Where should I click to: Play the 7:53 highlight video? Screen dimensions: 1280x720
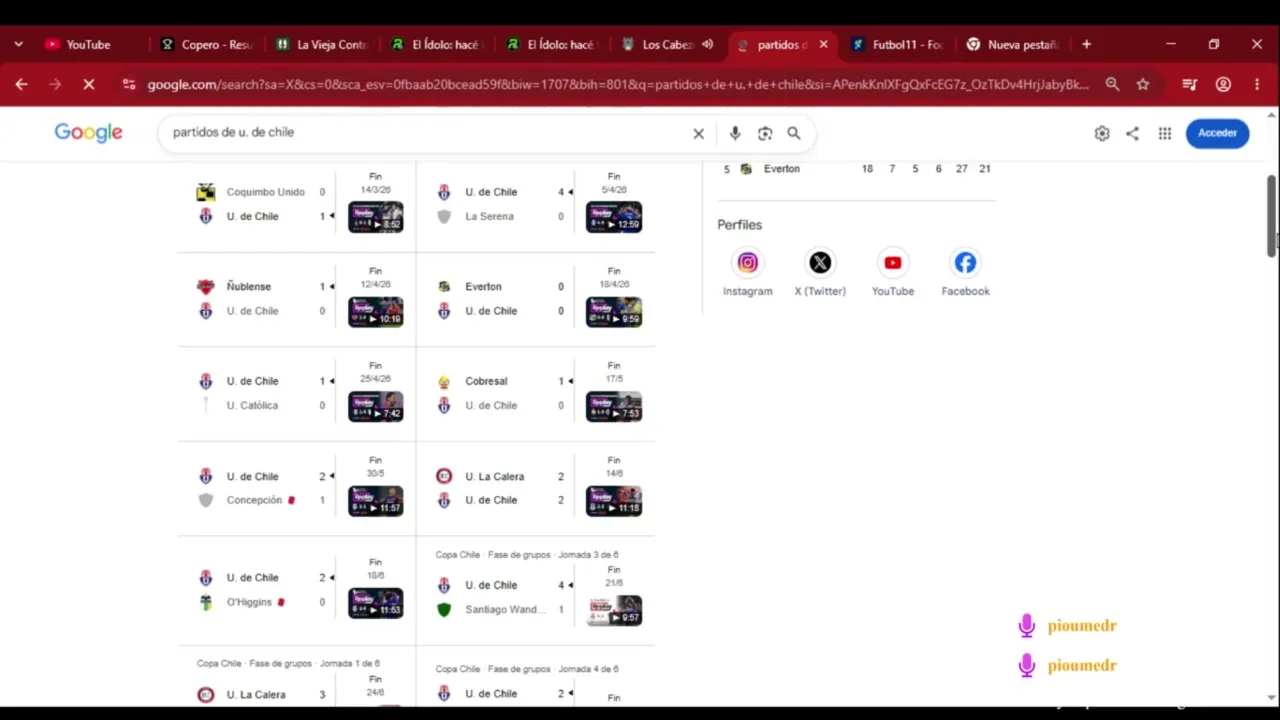[x=614, y=406]
